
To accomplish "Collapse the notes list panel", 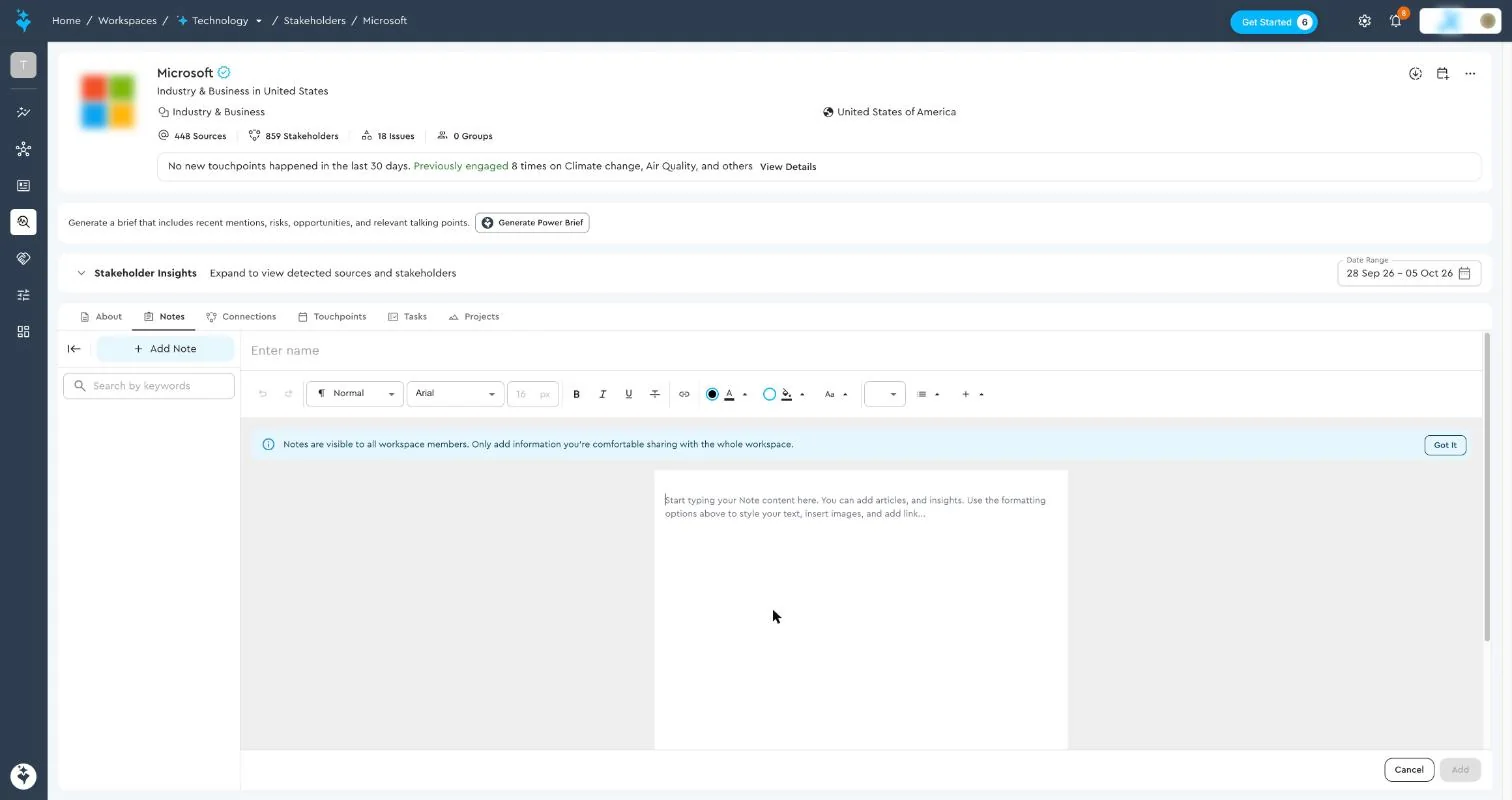I will pyautogui.click(x=74, y=349).
